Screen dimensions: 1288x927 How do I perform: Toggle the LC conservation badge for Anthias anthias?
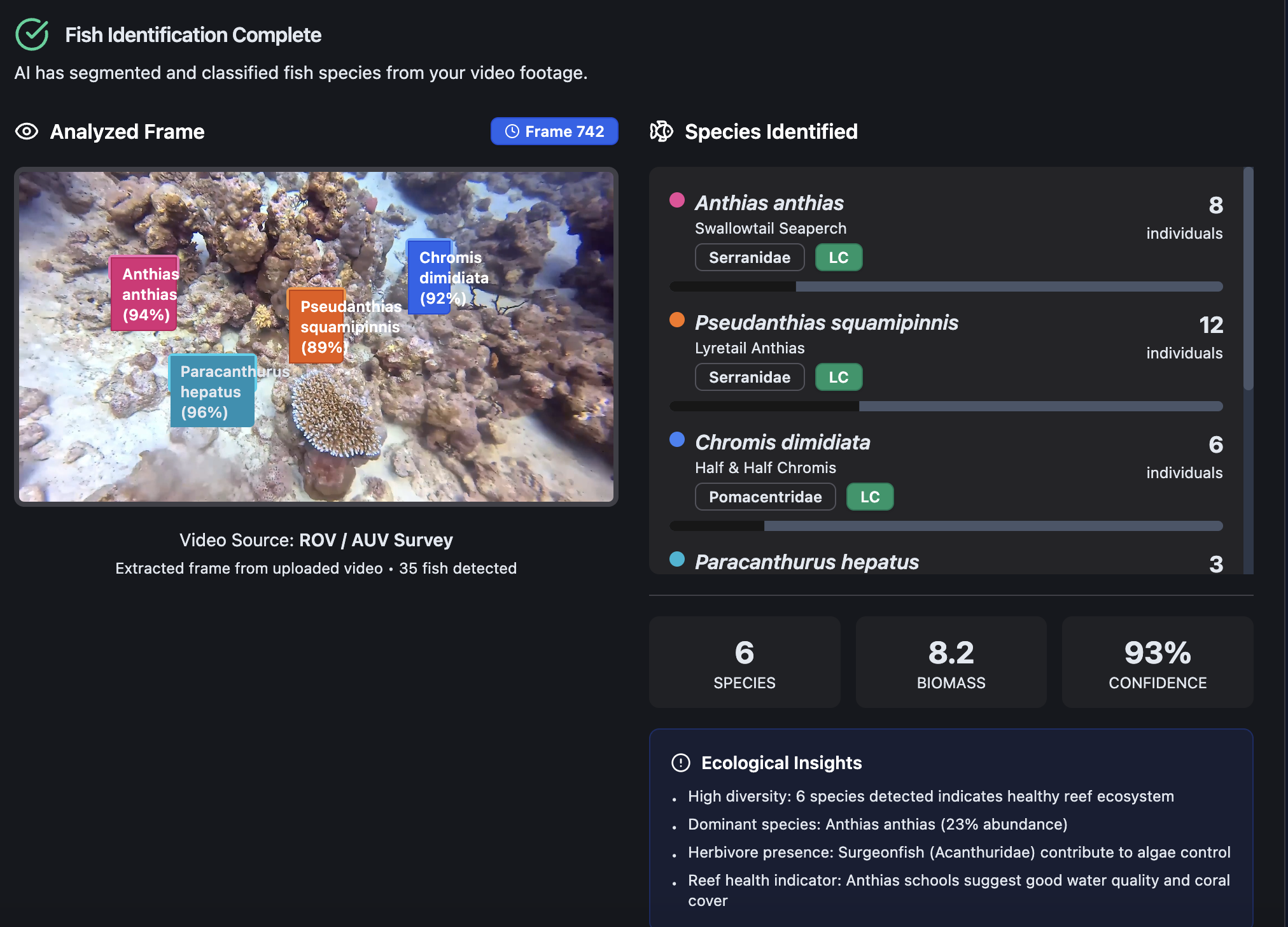click(838, 257)
